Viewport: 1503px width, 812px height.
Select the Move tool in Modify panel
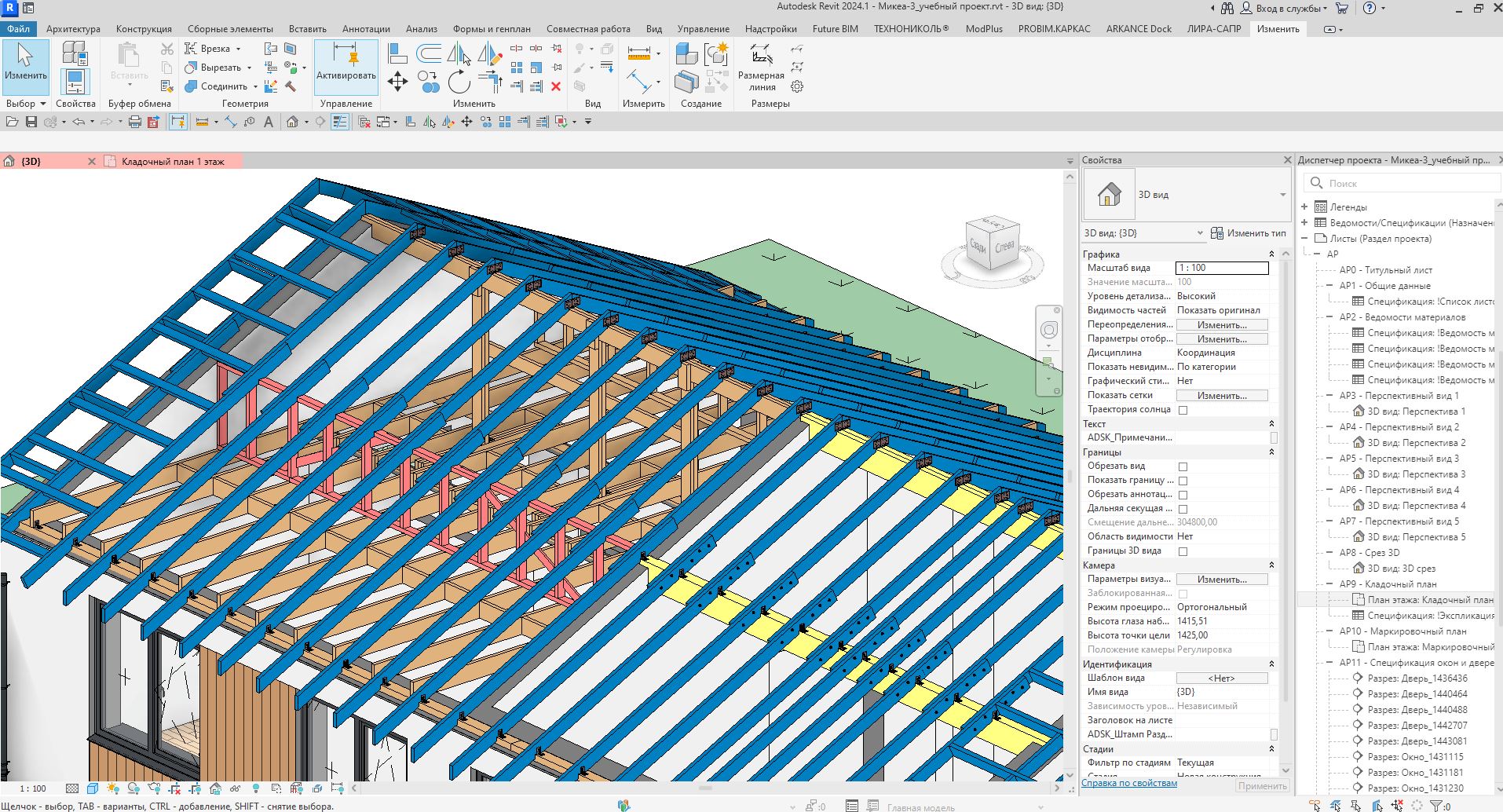pos(397,82)
